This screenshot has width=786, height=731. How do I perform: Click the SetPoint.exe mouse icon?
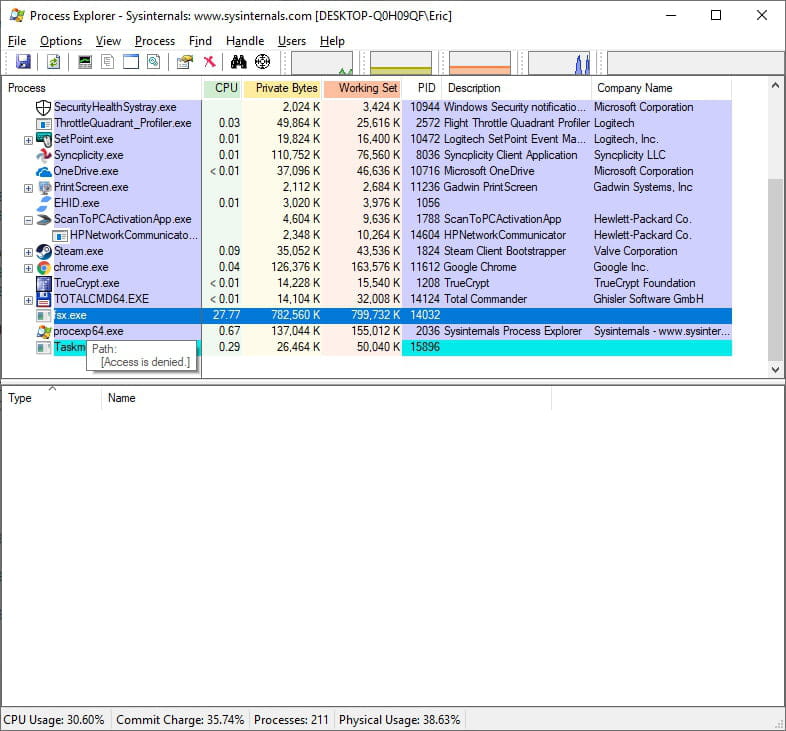point(44,139)
